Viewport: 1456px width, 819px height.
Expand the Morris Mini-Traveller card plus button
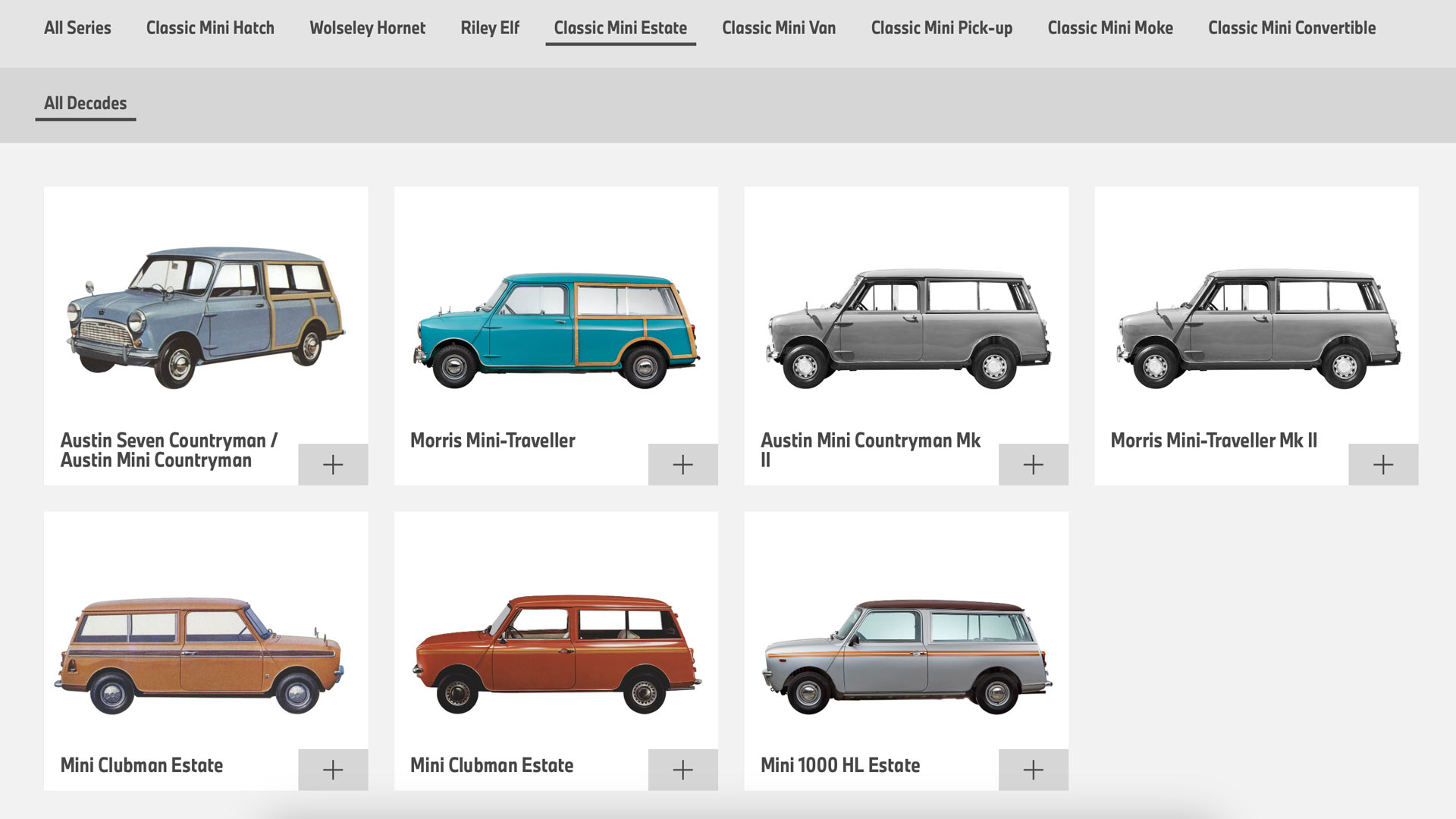tap(682, 464)
